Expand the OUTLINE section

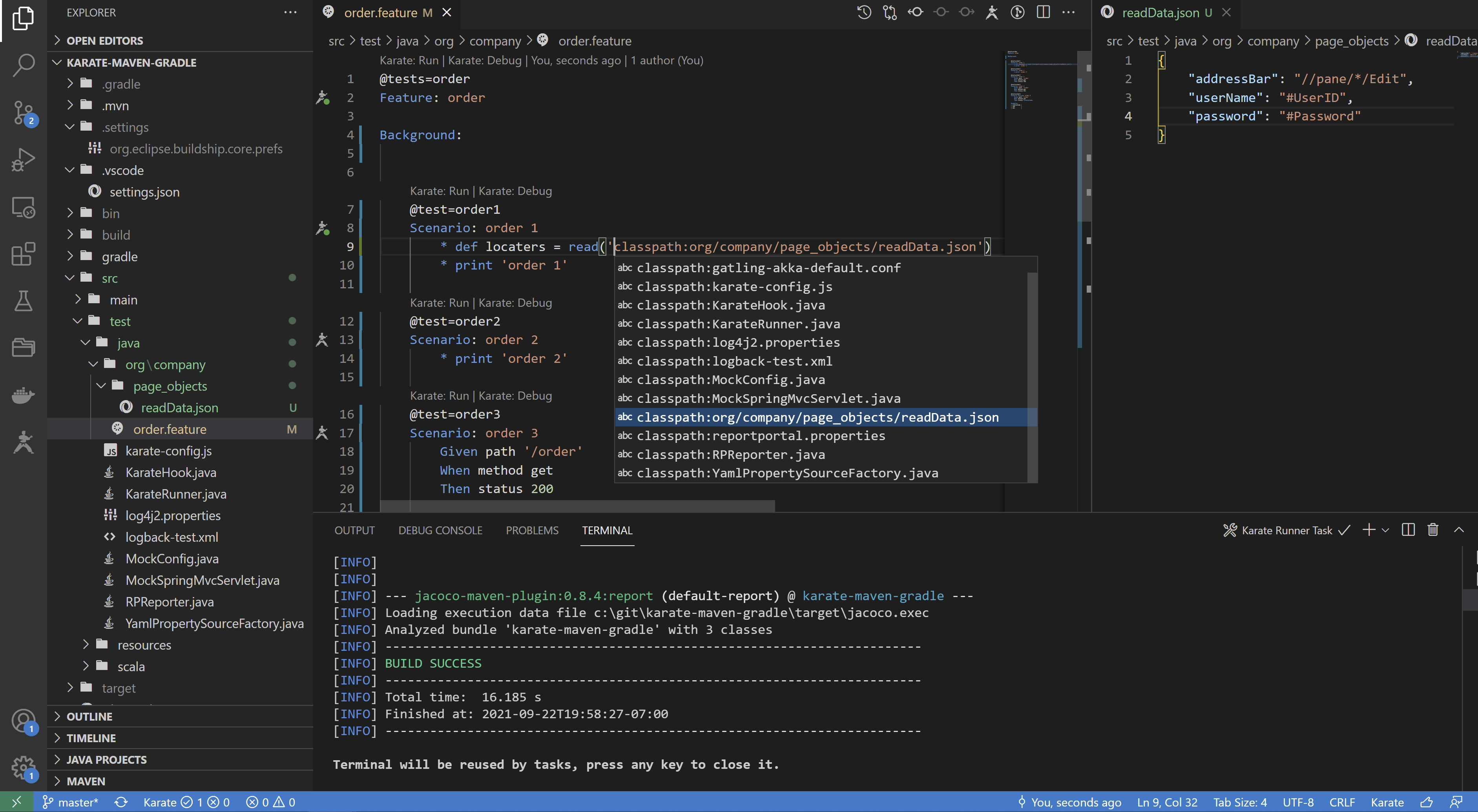[89, 716]
